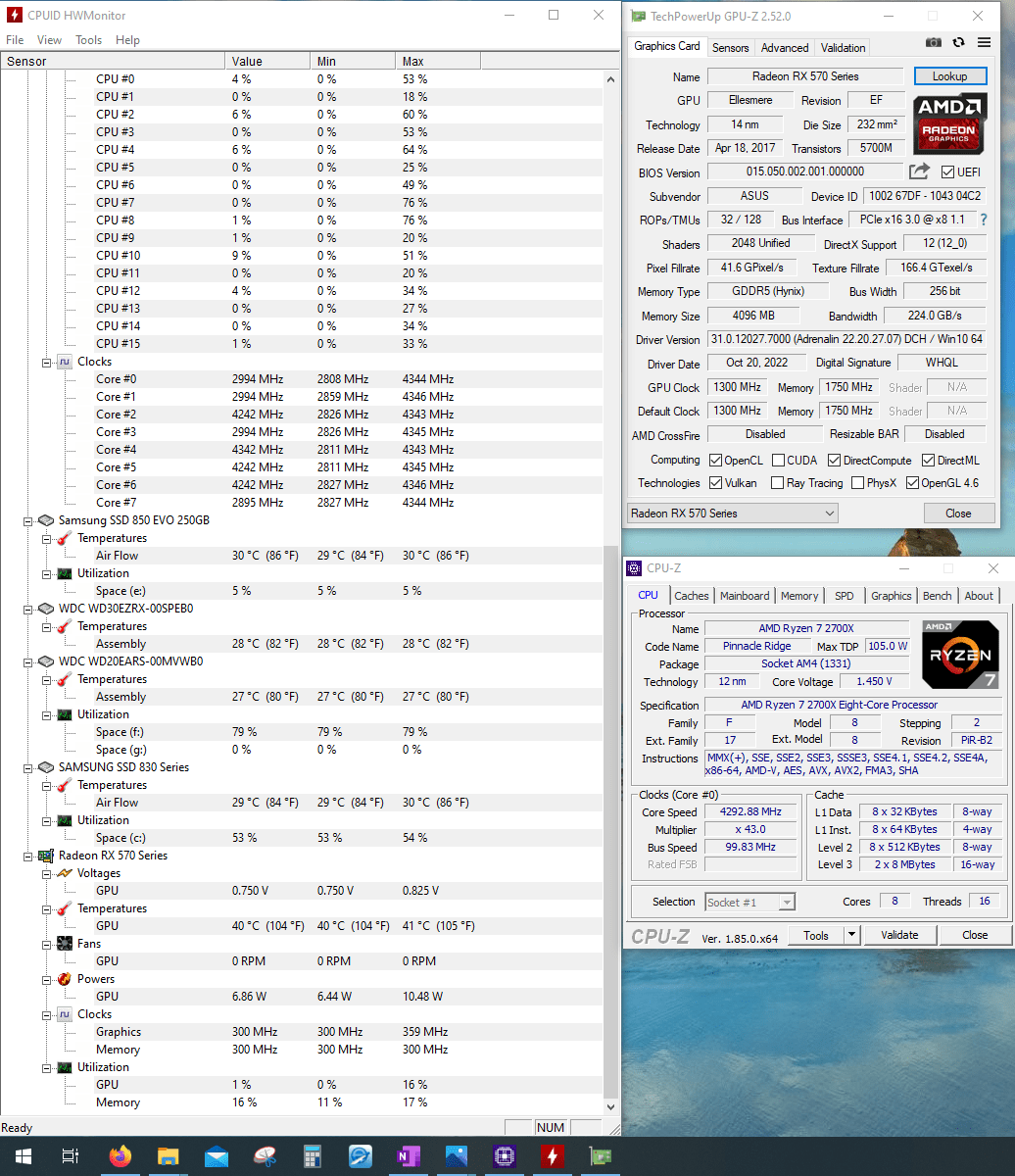Open Firefox from the taskbar
This screenshot has width=1015, height=1176.
click(121, 1156)
